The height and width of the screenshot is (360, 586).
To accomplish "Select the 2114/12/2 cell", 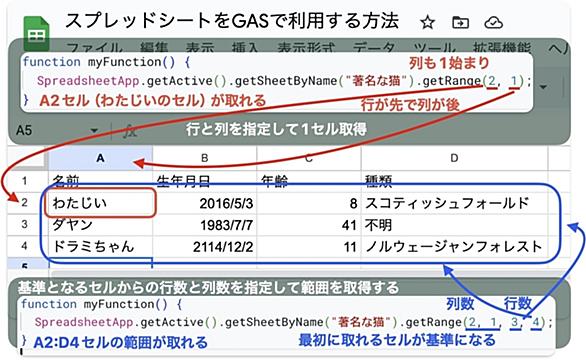I will (204, 246).
